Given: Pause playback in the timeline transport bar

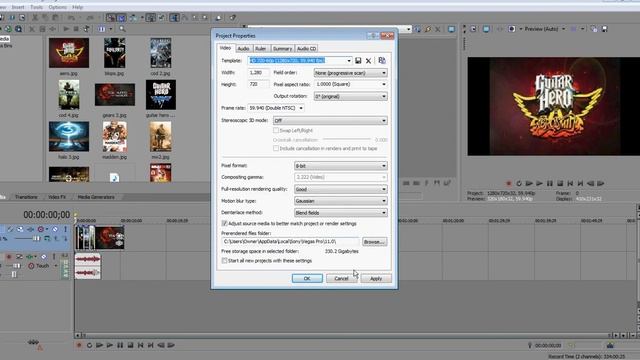Looking at the screenshot, I should pyautogui.click(x=120, y=345).
